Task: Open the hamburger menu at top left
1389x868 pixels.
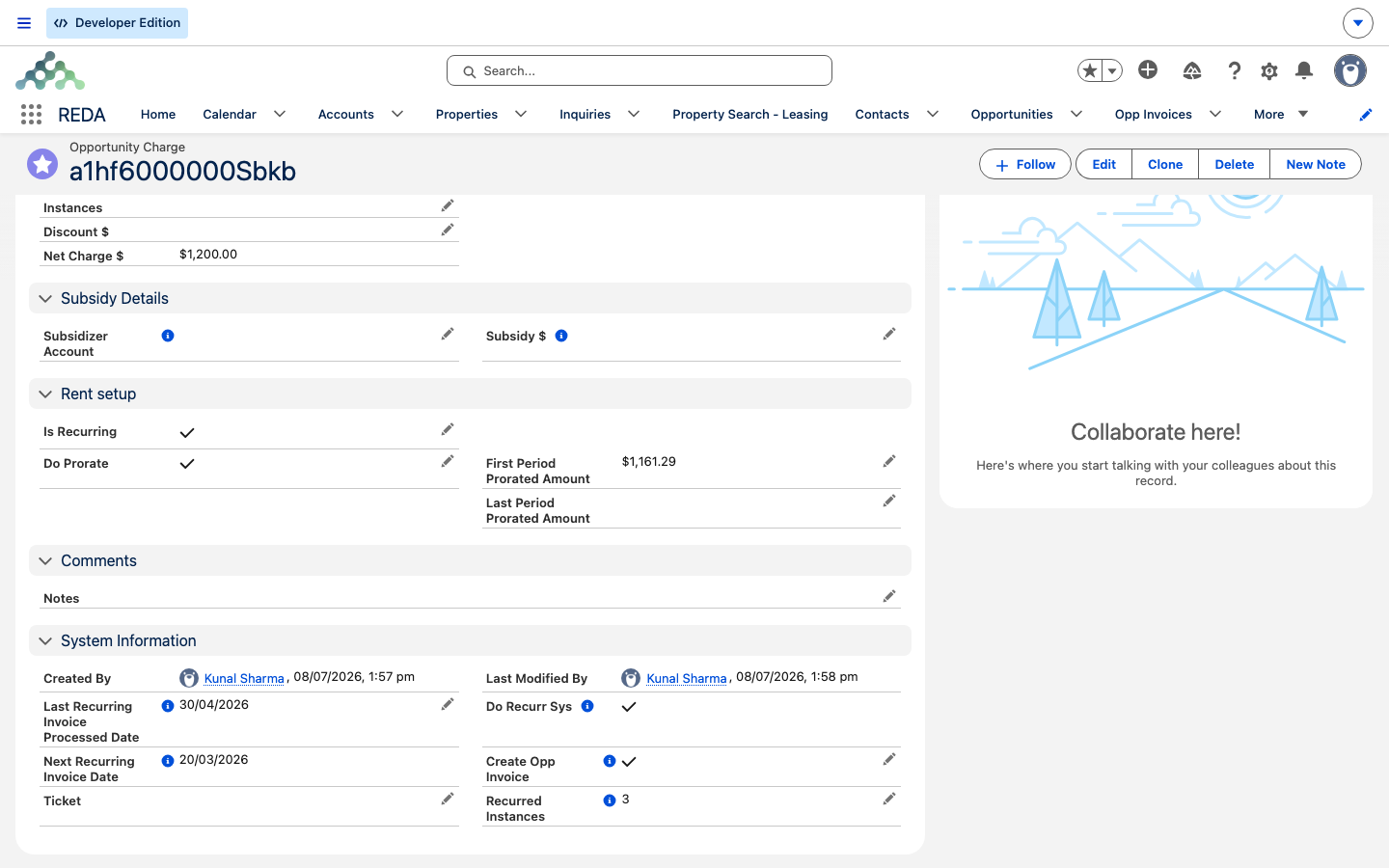Action: point(24,23)
